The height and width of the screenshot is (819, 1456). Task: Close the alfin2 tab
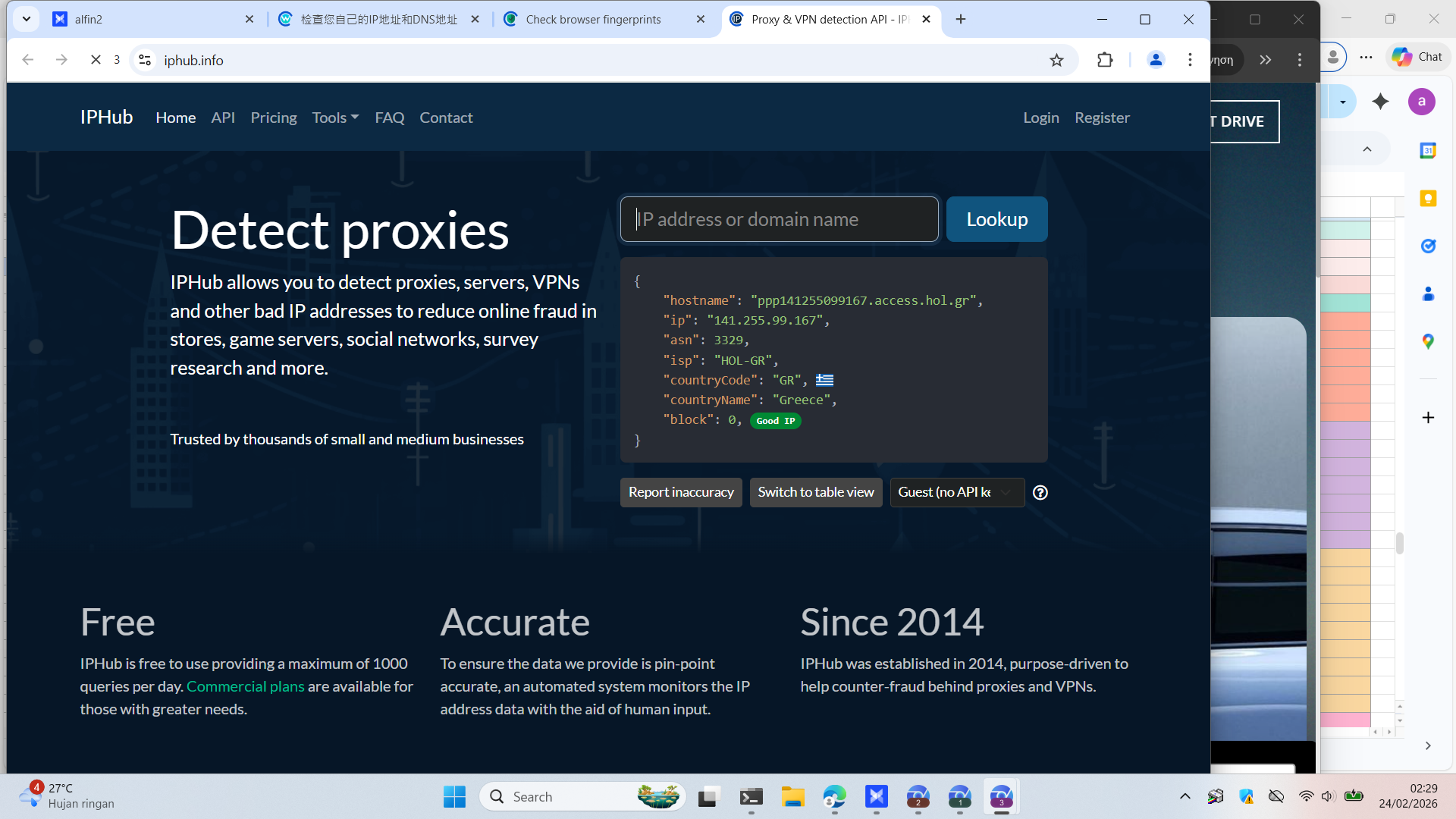pyautogui.click(x=249, y=20)
